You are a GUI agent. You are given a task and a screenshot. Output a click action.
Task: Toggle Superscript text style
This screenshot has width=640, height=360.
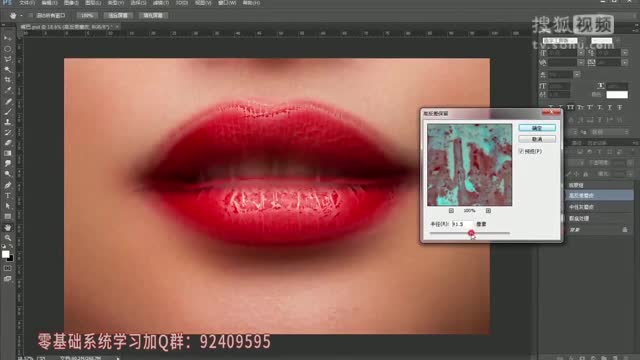click(590, 107)
